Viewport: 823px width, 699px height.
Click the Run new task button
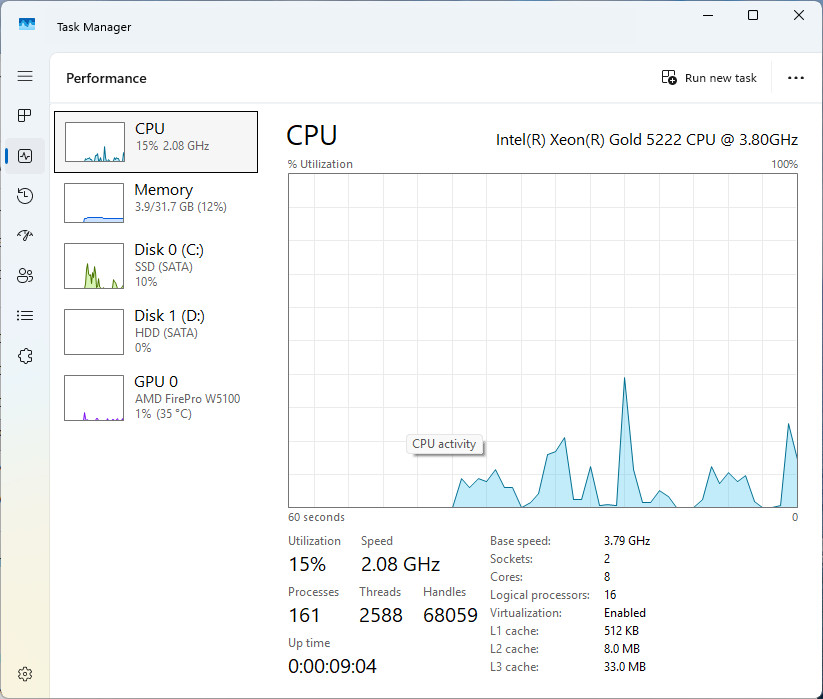coord(709,78)
